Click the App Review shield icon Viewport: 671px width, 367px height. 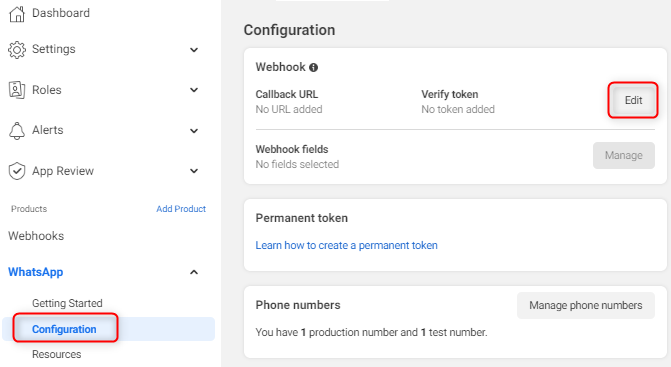17,171
